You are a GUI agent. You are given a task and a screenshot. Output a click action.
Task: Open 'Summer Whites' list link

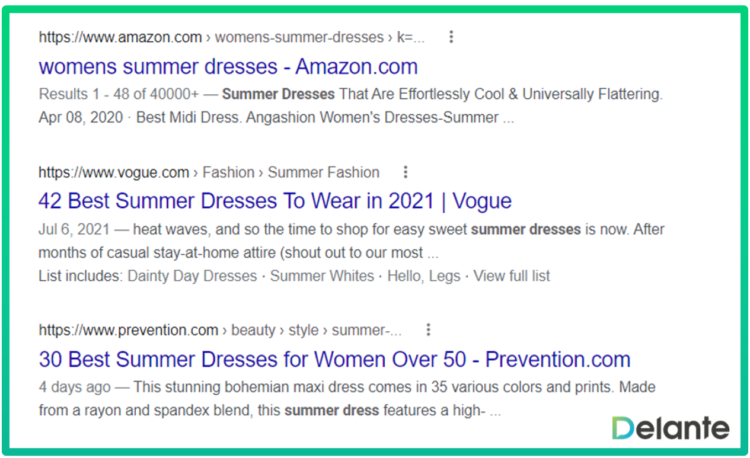(322, 276)
